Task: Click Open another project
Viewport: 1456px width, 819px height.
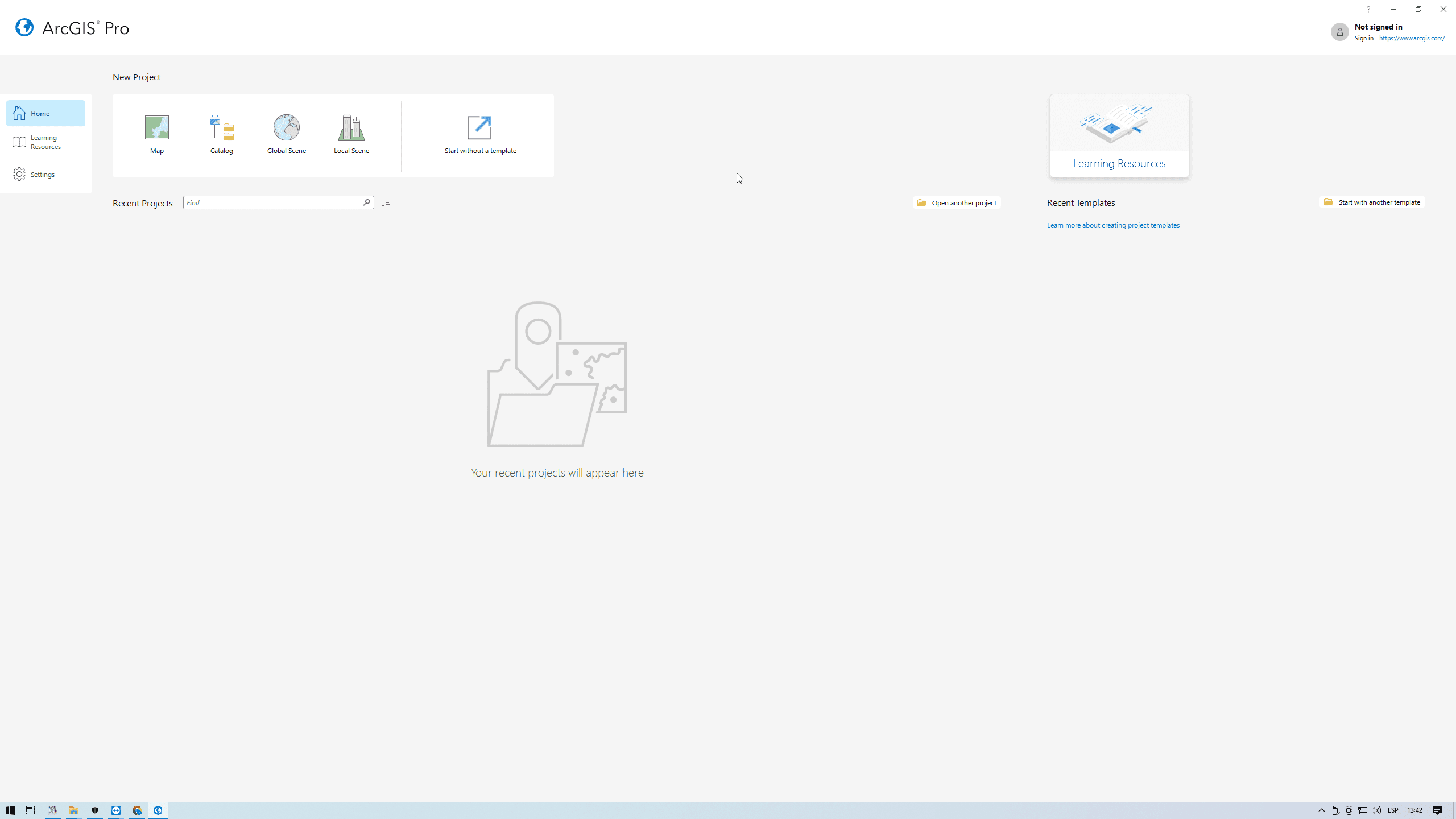Action: click(957, 203)
